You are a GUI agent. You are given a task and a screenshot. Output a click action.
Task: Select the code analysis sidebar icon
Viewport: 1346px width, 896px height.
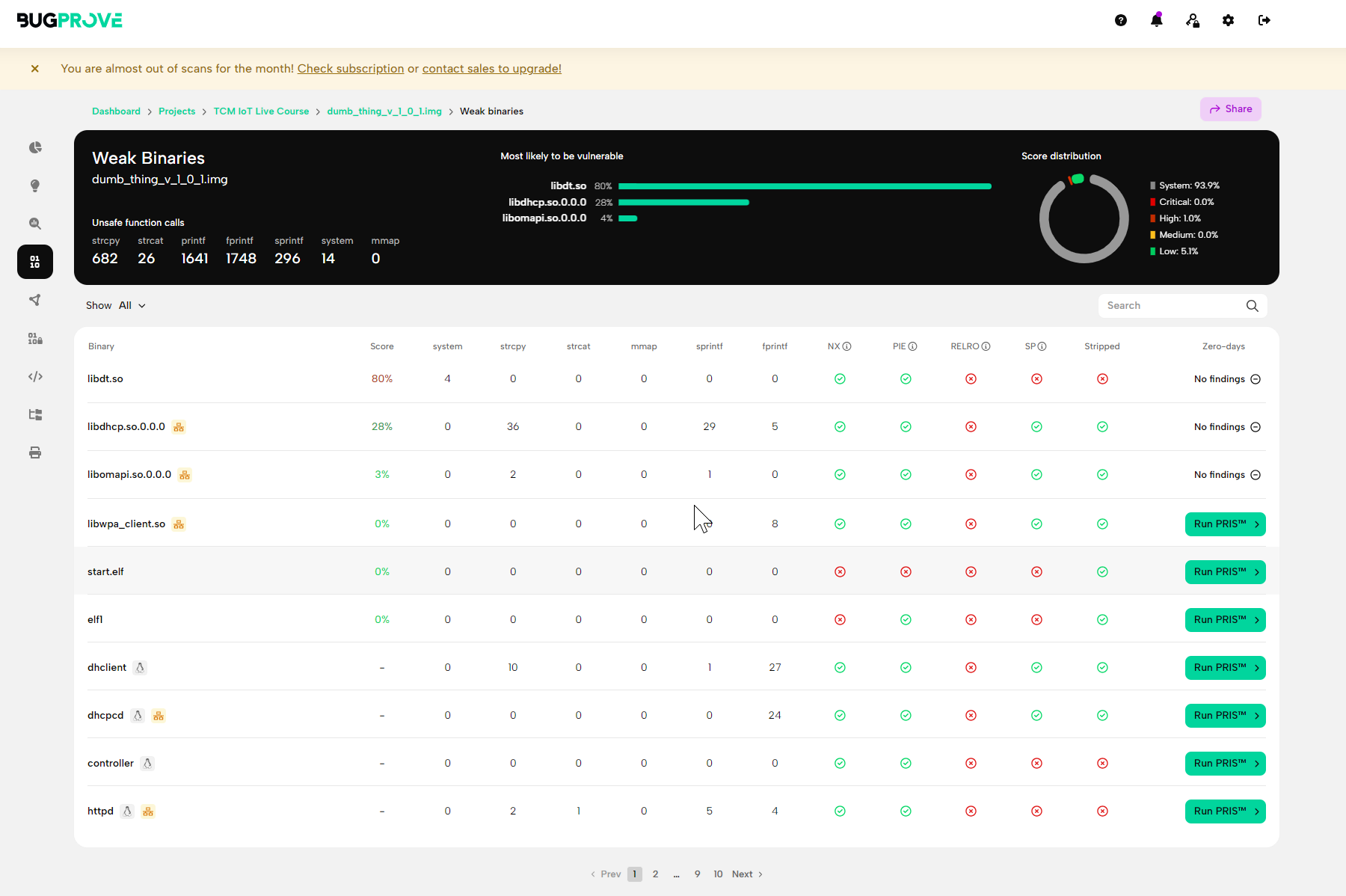34,376
